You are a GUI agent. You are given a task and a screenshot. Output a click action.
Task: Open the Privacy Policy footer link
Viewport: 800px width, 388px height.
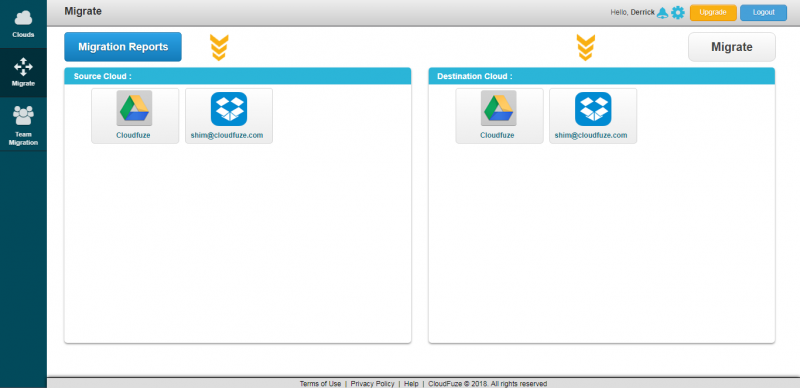coord(372,384)
